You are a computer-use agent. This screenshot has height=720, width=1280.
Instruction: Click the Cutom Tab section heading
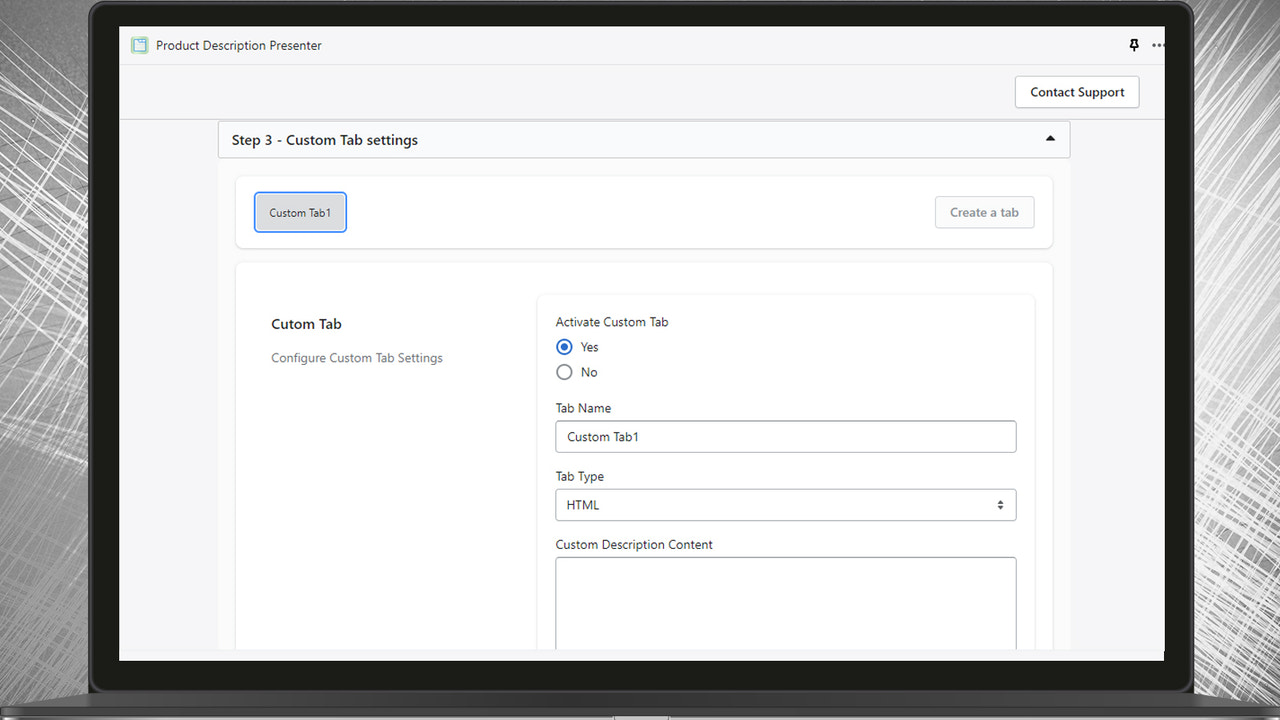click(306, 323)
